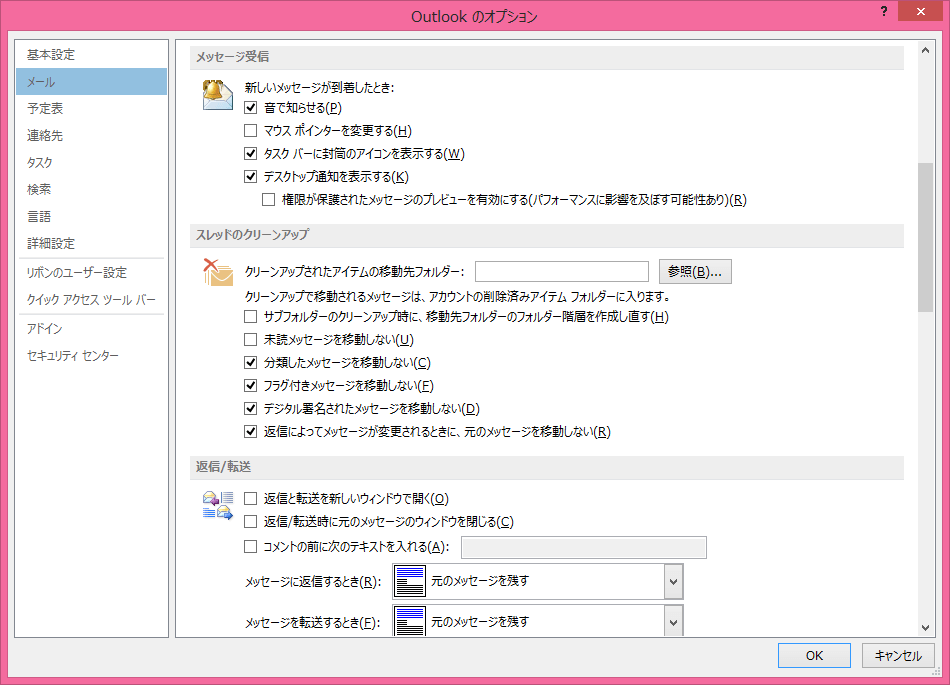Close the Outlook options dialog

pos(920,11)
